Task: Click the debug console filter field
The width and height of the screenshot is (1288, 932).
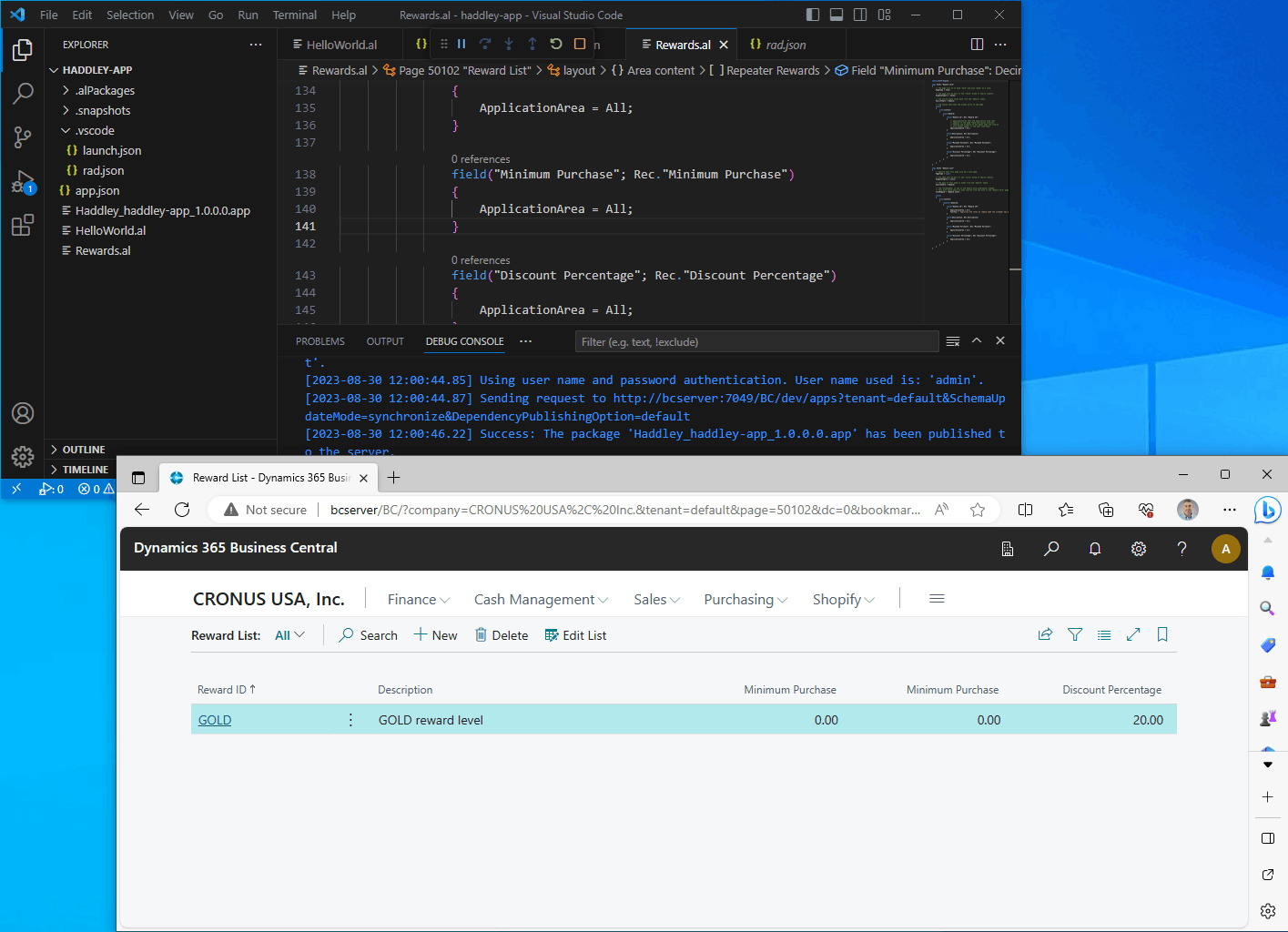Action: click(x=756, y=342)
